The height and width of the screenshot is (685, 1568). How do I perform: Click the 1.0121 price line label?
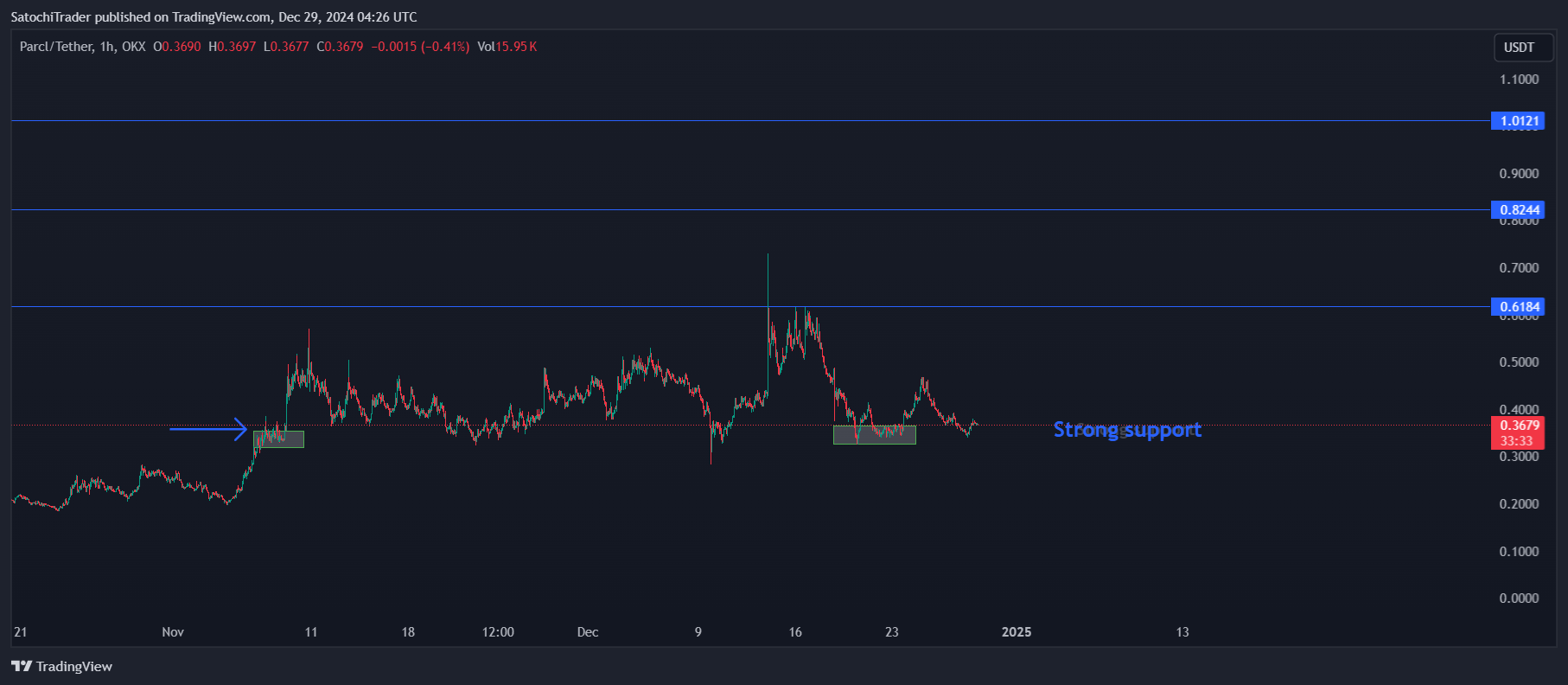click(1519, 121)
